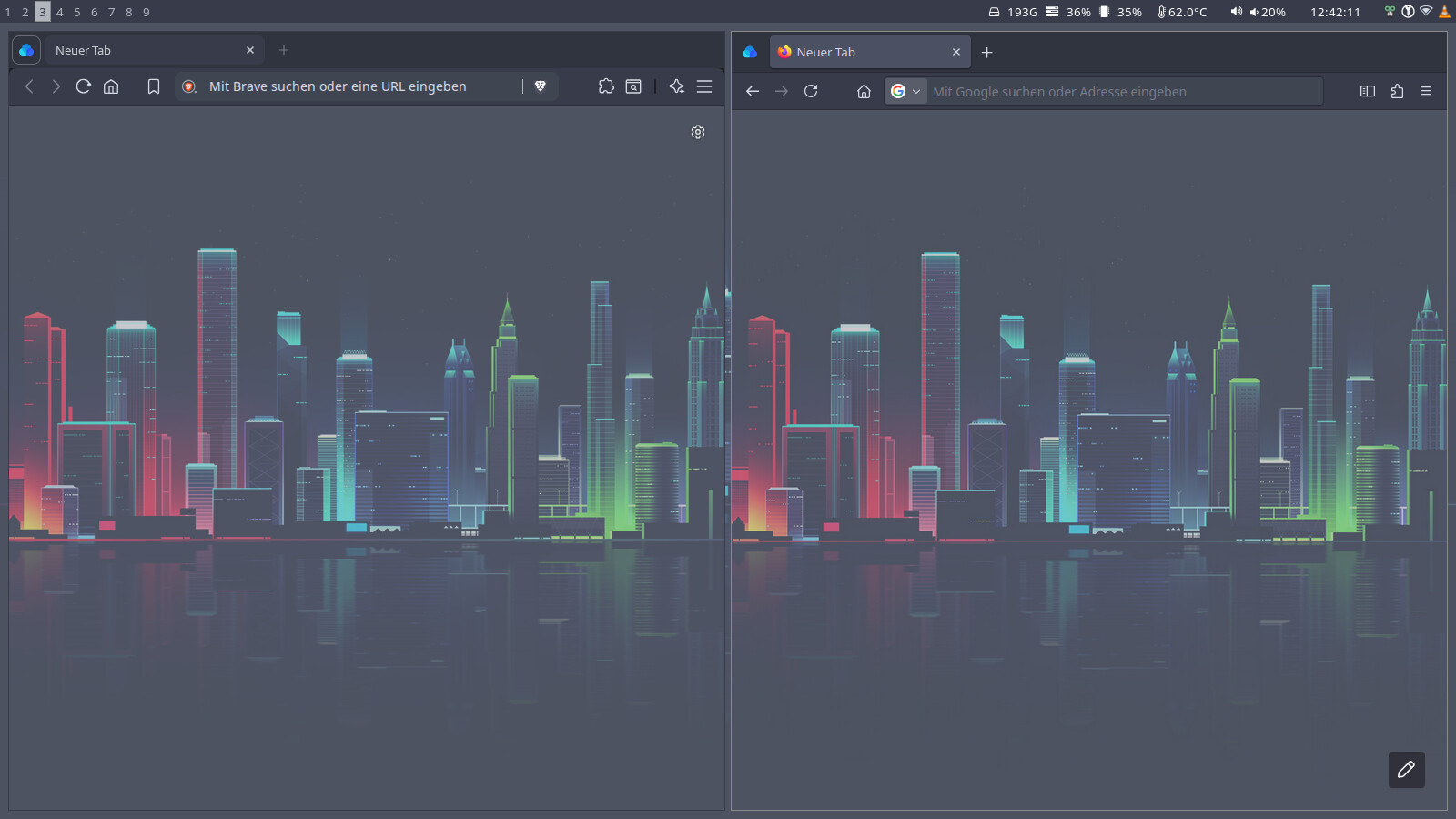Open the Firefox application hamburger menu
The width and height of the screenshot is (1456, 819).
point(1426,91)
